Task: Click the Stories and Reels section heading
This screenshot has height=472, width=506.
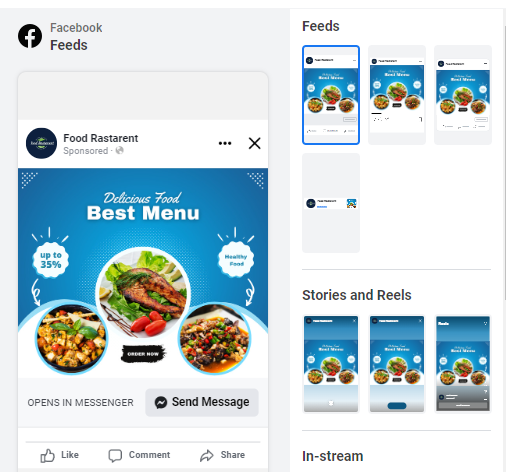Action: pos(357,295)
